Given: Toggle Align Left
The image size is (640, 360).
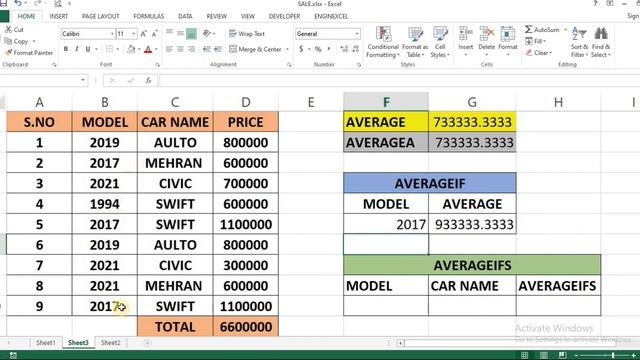Looking at the screenshot, I should coord(169,49).
